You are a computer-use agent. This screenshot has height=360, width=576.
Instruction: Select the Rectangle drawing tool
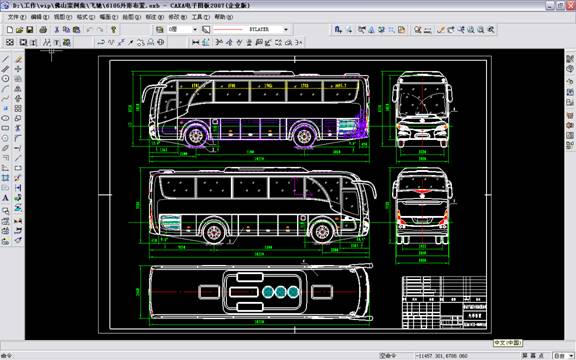point(6,128)
